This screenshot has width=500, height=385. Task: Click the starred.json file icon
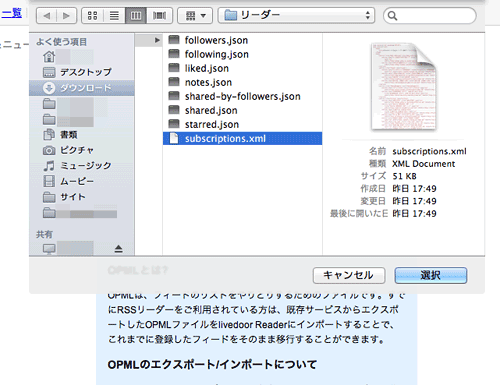coord(174,124)
